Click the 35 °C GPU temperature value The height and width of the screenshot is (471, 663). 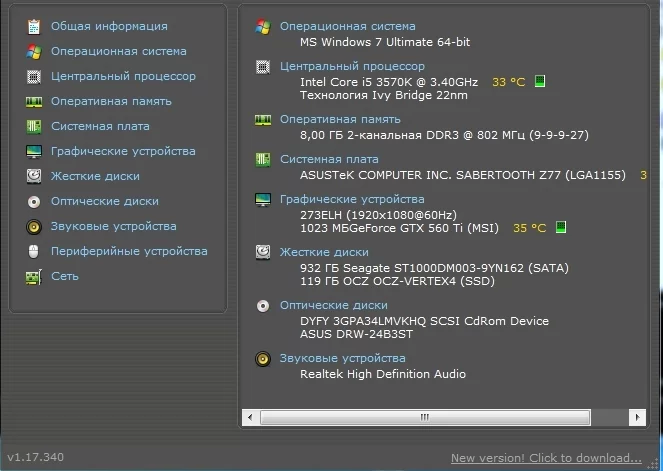click(x=529, y=228)
